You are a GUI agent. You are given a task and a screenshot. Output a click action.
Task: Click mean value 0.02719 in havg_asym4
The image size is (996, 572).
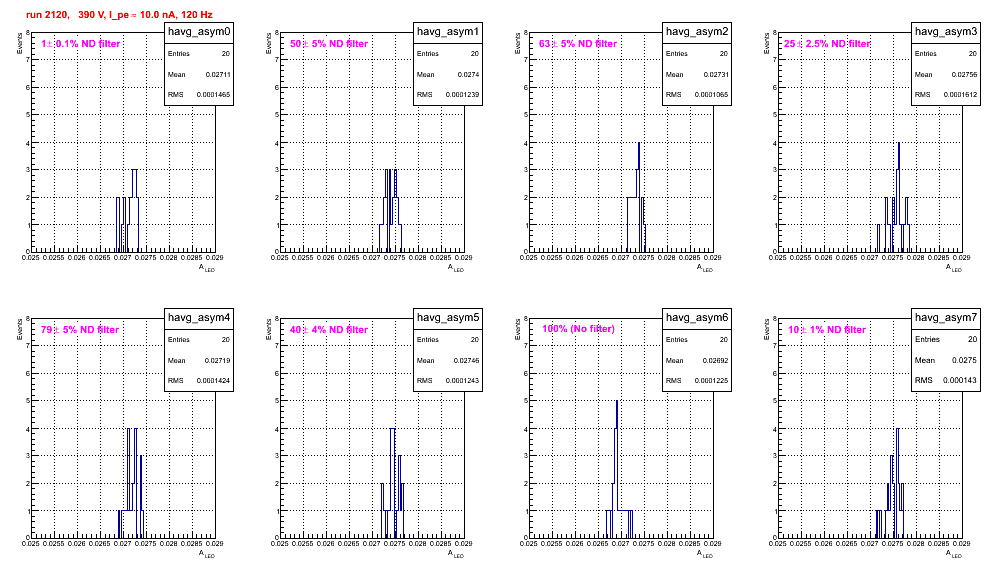tap(218, 360)
